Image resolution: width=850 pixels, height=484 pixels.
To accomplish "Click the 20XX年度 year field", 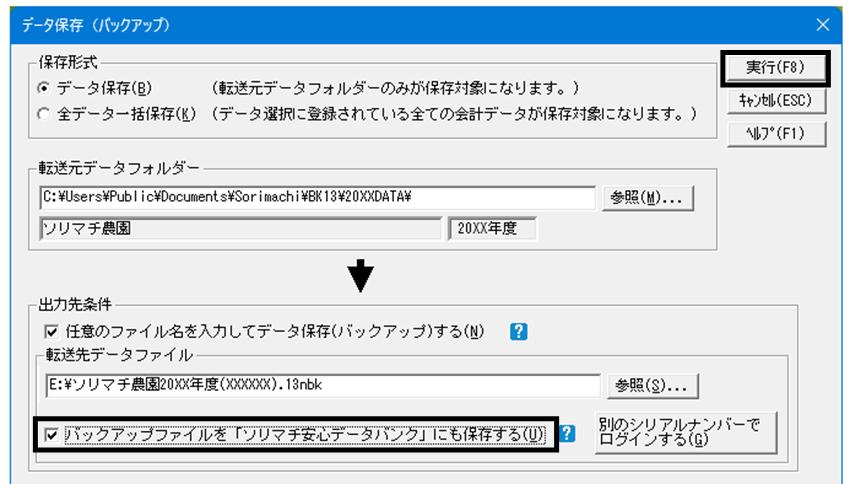I will pos(492,228).
